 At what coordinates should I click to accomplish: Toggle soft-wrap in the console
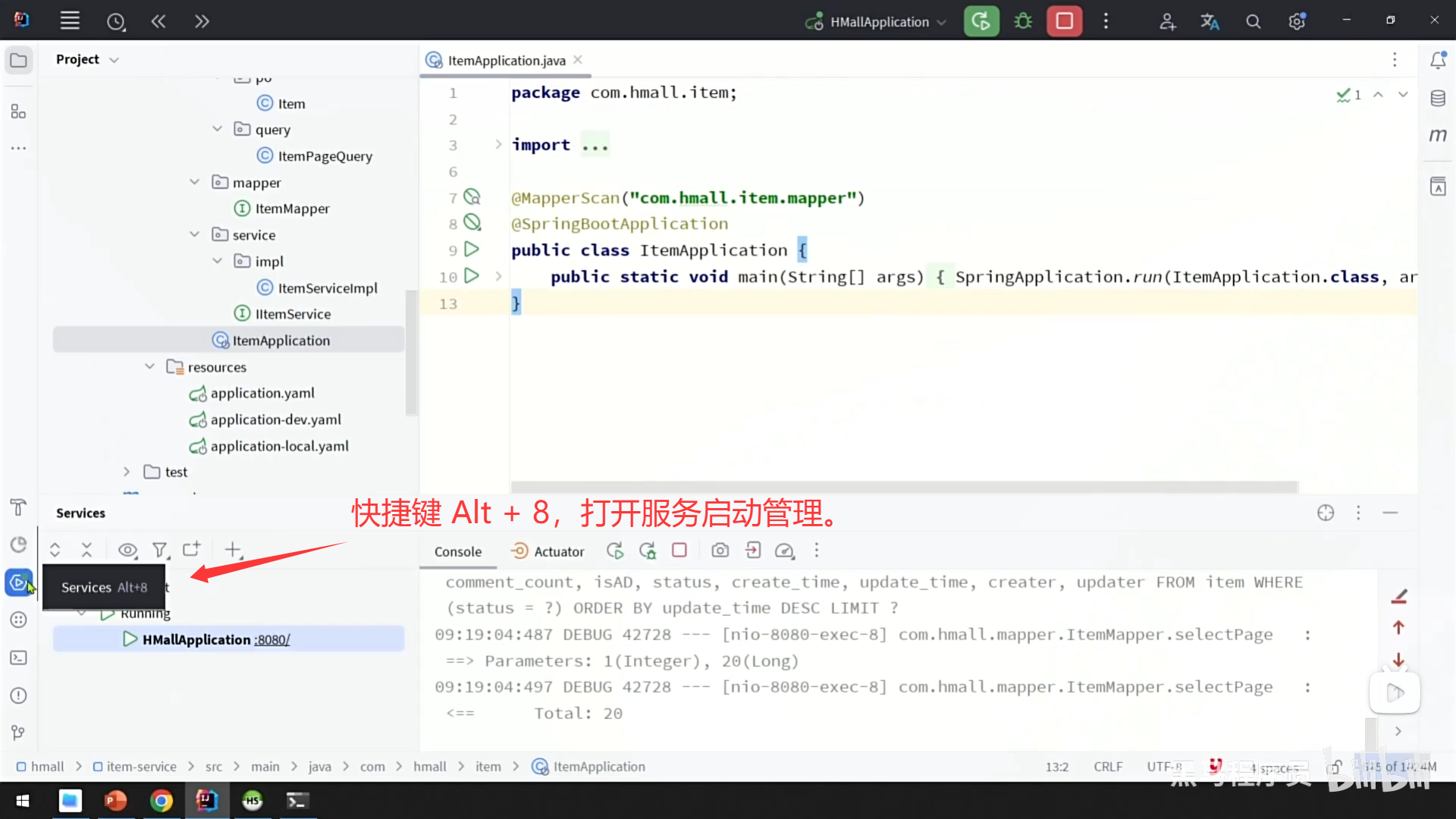1399,598
